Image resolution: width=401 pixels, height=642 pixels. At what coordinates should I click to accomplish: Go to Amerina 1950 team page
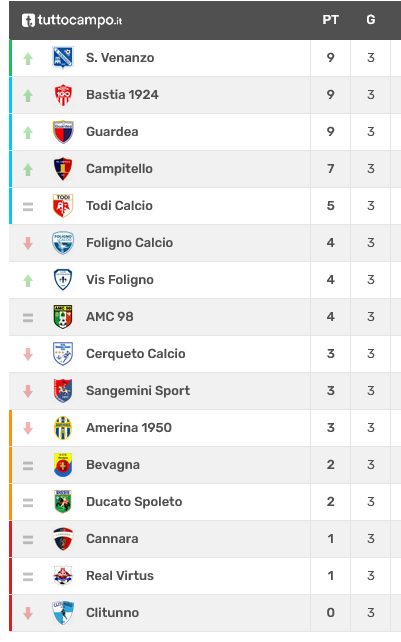(129, 428)
